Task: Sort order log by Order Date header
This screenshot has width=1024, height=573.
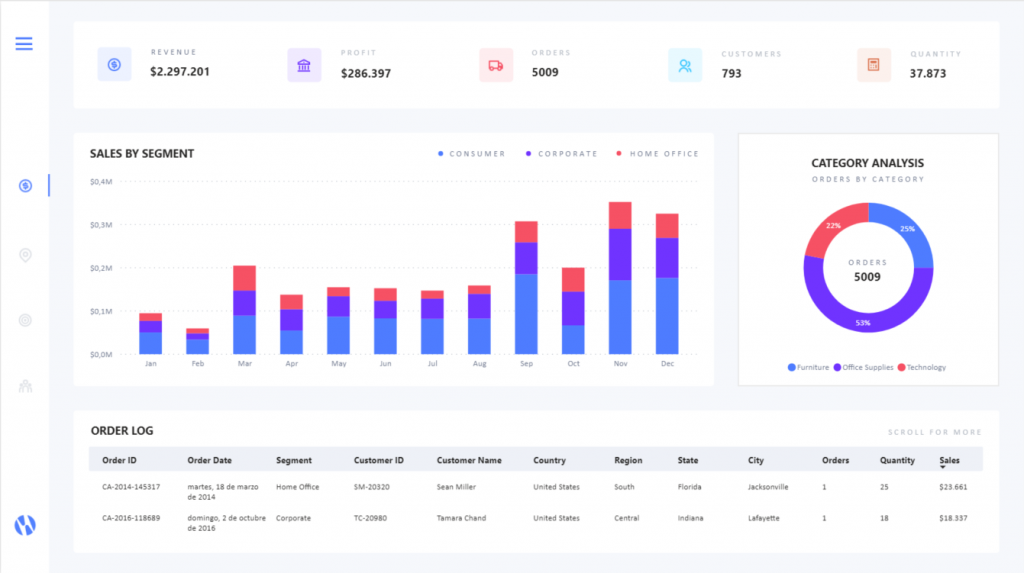Action: coord(209,461)
